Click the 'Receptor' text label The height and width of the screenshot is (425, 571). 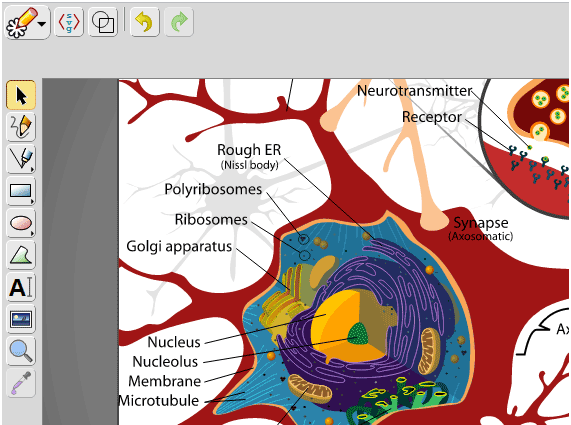click(x=432, y=117)
